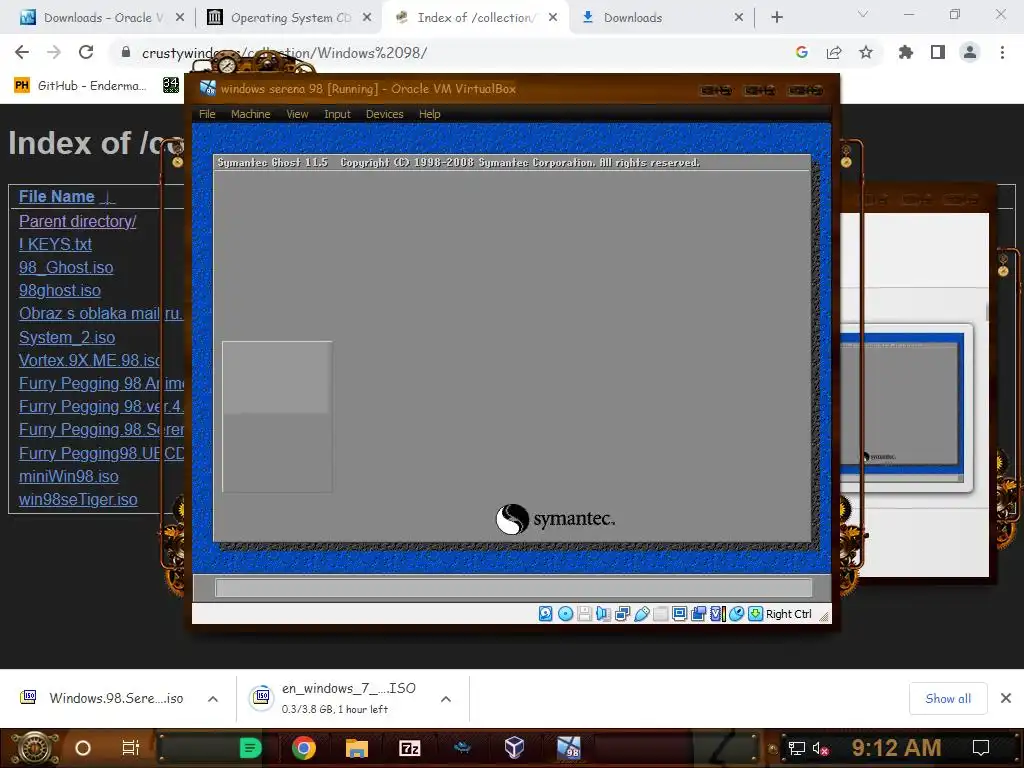The width and height of the screenshot is (1024, 768).
Task: Open the Vortex.9X.ME.98 iso link
Action: click(89, 360)
